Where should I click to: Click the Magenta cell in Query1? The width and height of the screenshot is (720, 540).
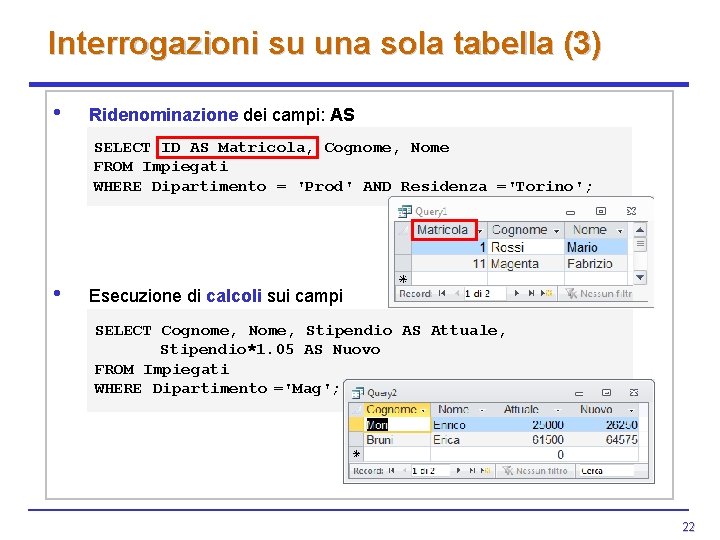525,264
